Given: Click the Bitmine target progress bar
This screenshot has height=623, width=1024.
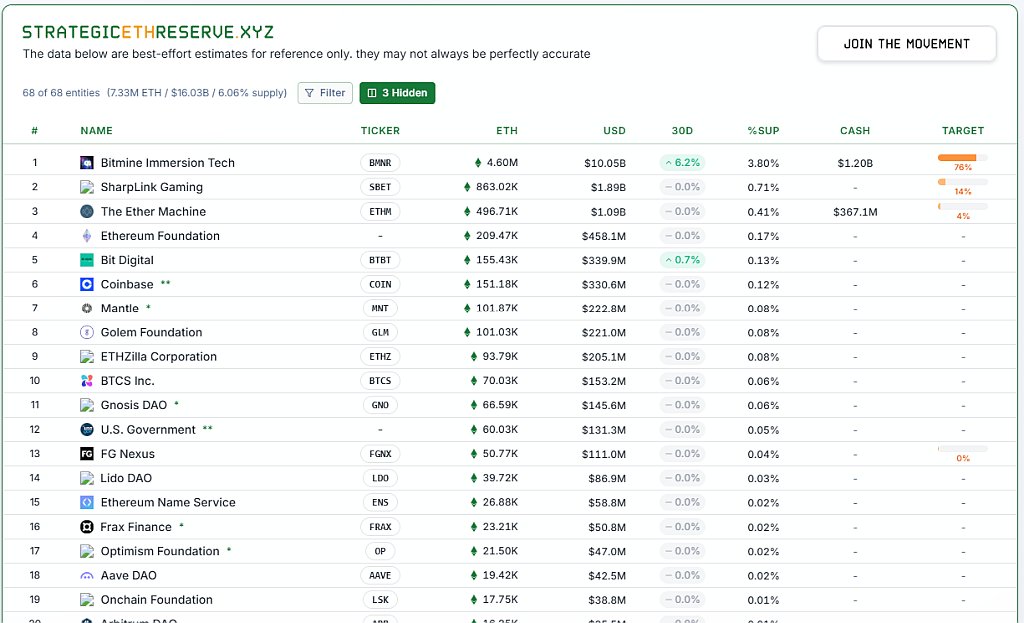Looking at the screenshot, I should point(962,158).
